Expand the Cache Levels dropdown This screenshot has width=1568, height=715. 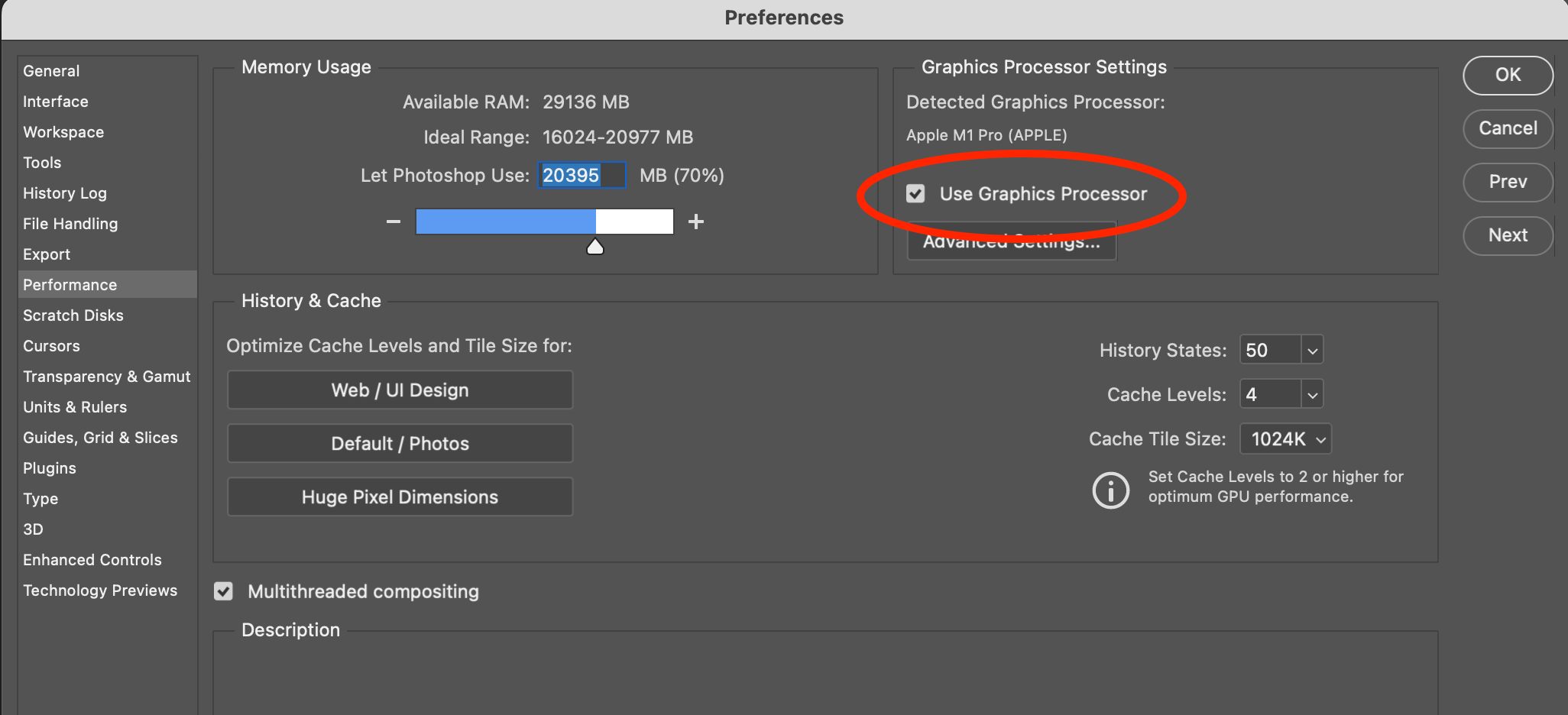tap(1312, 395)
